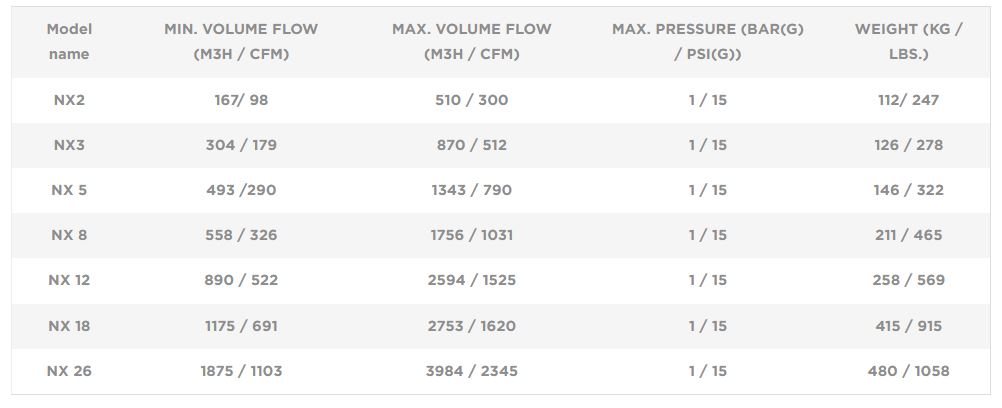Click the MAX. PRESSURE column header
Screen dimensions: 1002x408
707,42
